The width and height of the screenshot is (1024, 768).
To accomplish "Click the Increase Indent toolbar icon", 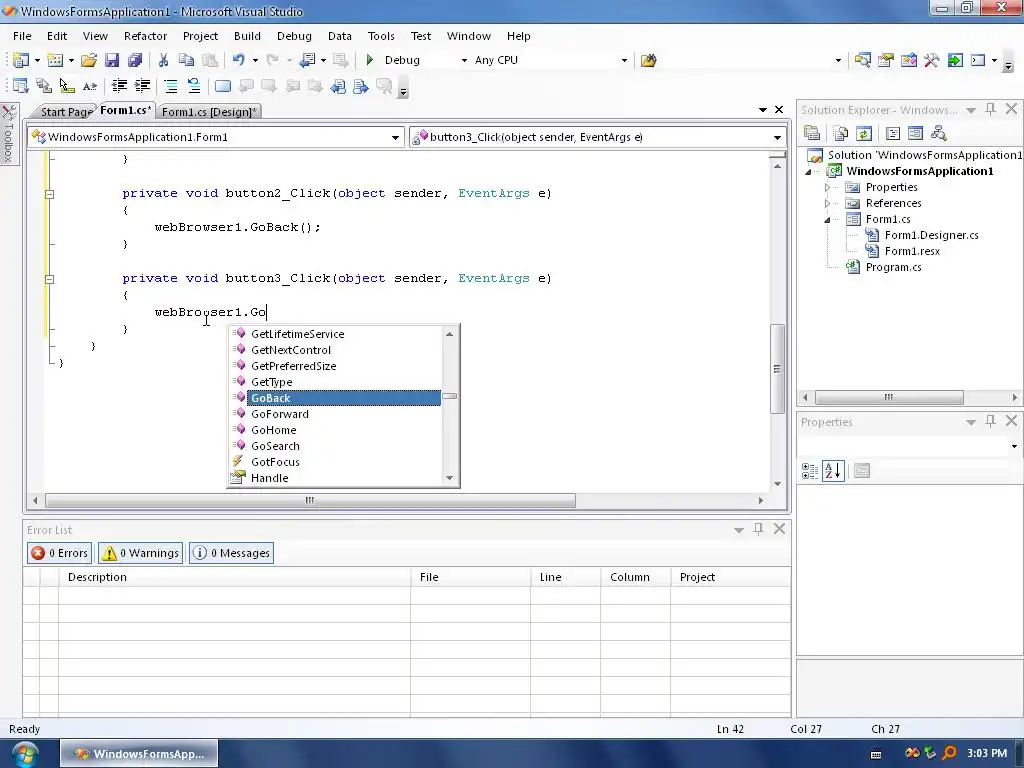I will pos(142,86).
